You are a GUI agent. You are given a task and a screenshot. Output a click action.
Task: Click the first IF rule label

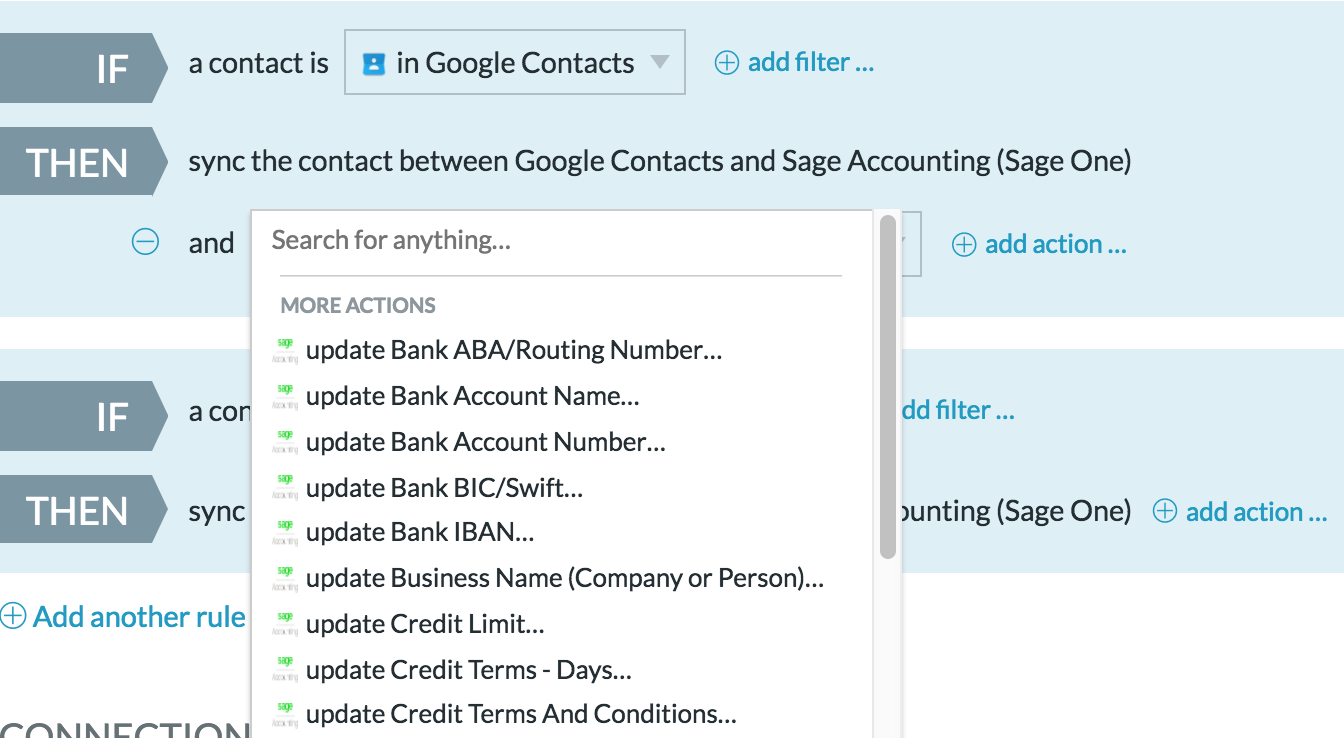82,68
